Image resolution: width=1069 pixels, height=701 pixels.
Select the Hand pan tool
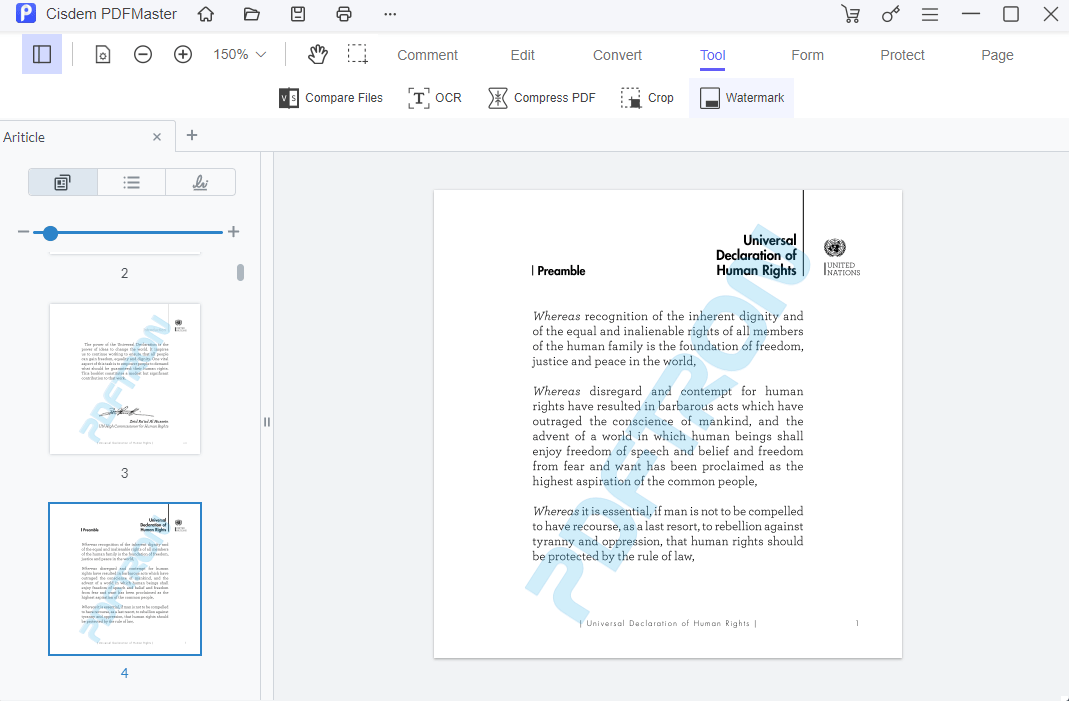coord(318,55)
